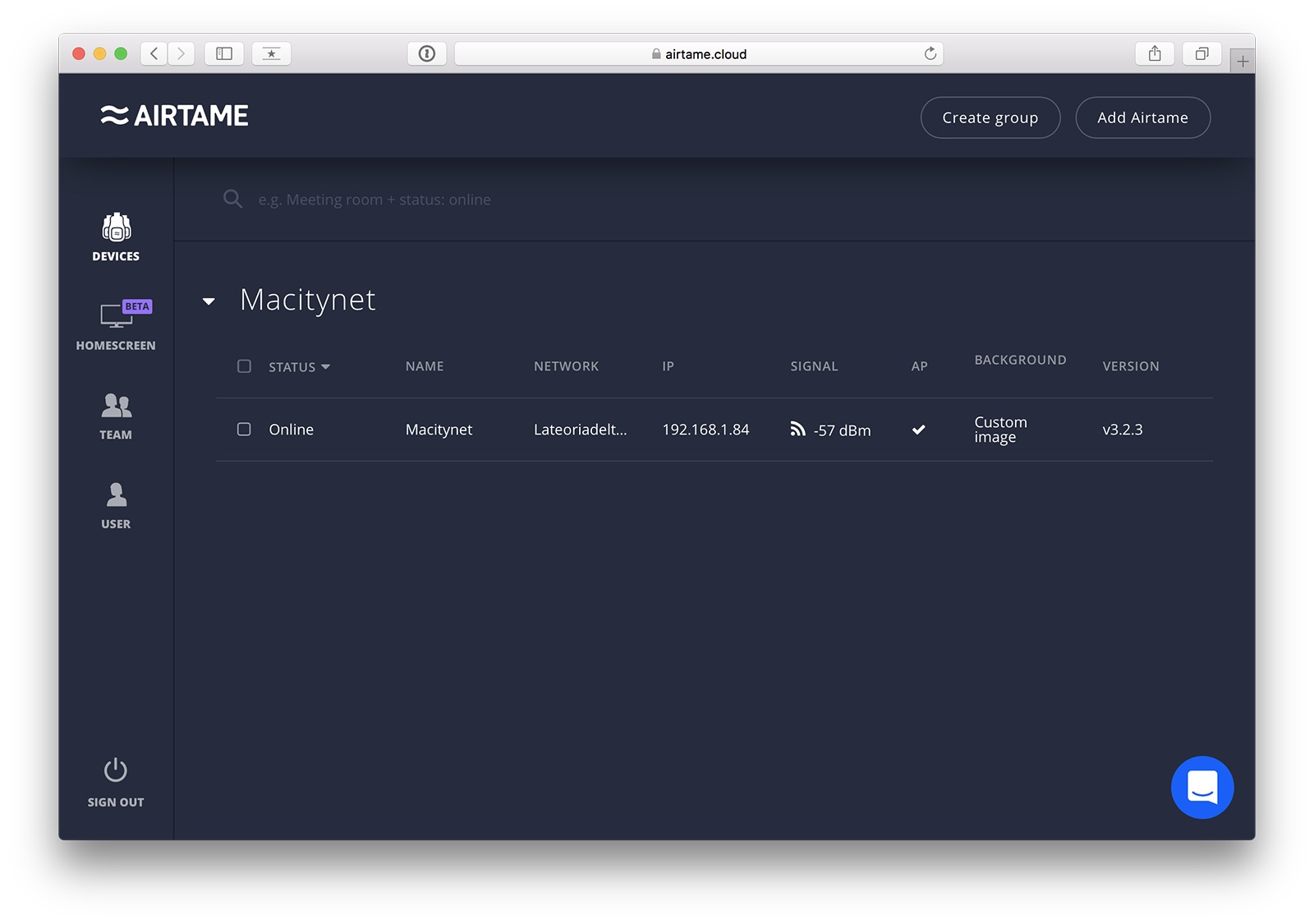
Task: Go to the Team section
Action: point(116,416)
